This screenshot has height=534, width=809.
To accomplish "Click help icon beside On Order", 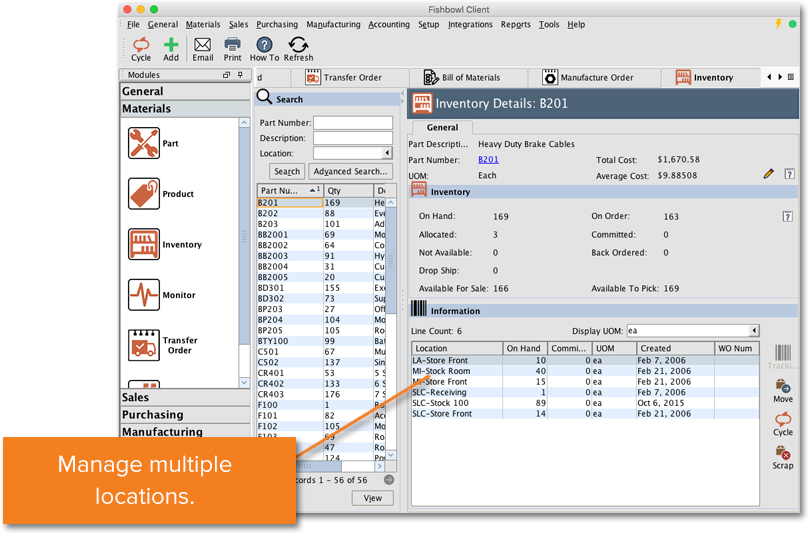I will coord(787,216).
